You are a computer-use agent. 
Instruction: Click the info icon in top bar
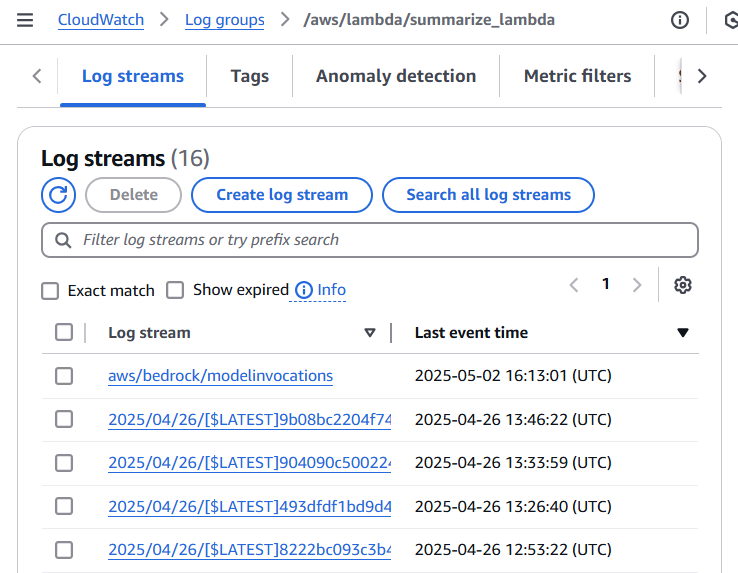click(x=680, y=20)
